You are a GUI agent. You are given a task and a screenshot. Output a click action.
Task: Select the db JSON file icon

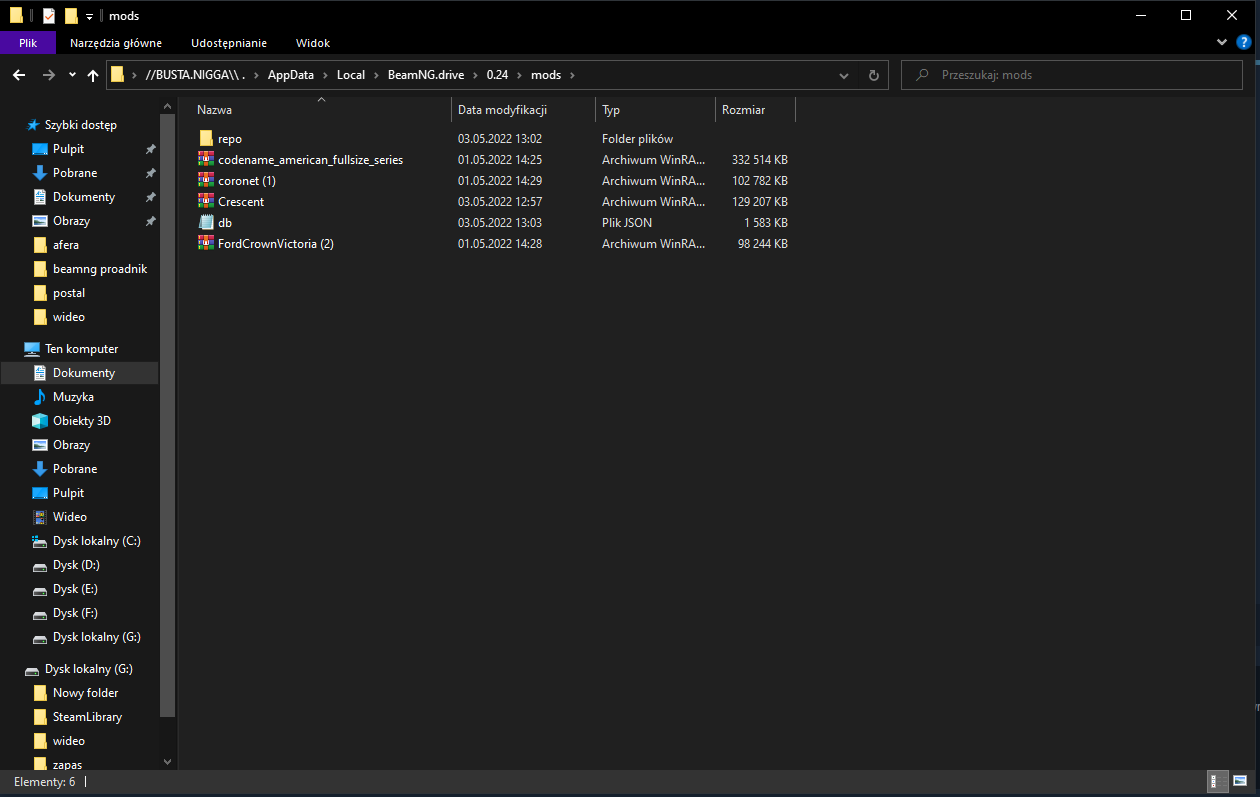(206, 223)
